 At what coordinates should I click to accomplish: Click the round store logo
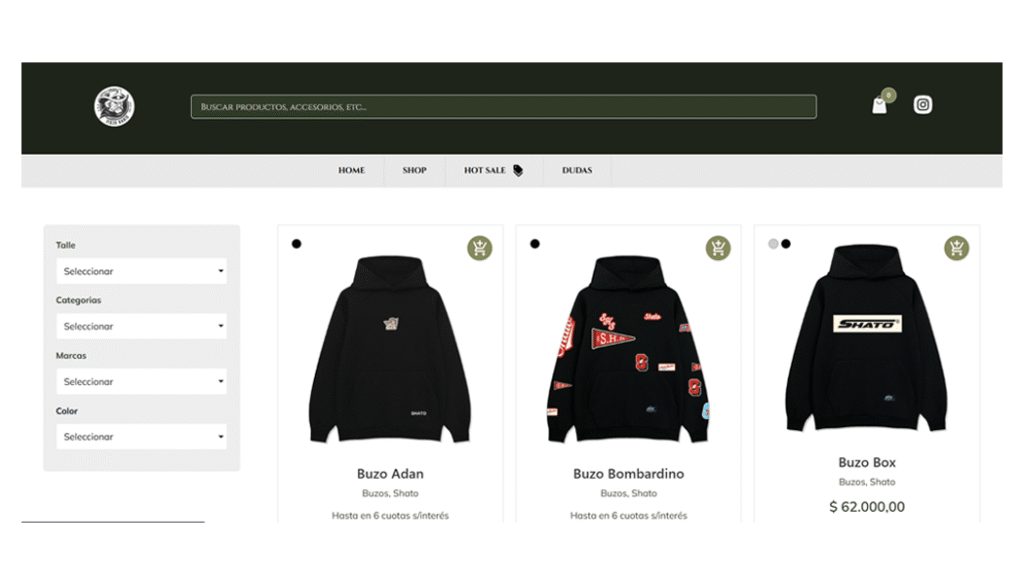tap(114, 106)
